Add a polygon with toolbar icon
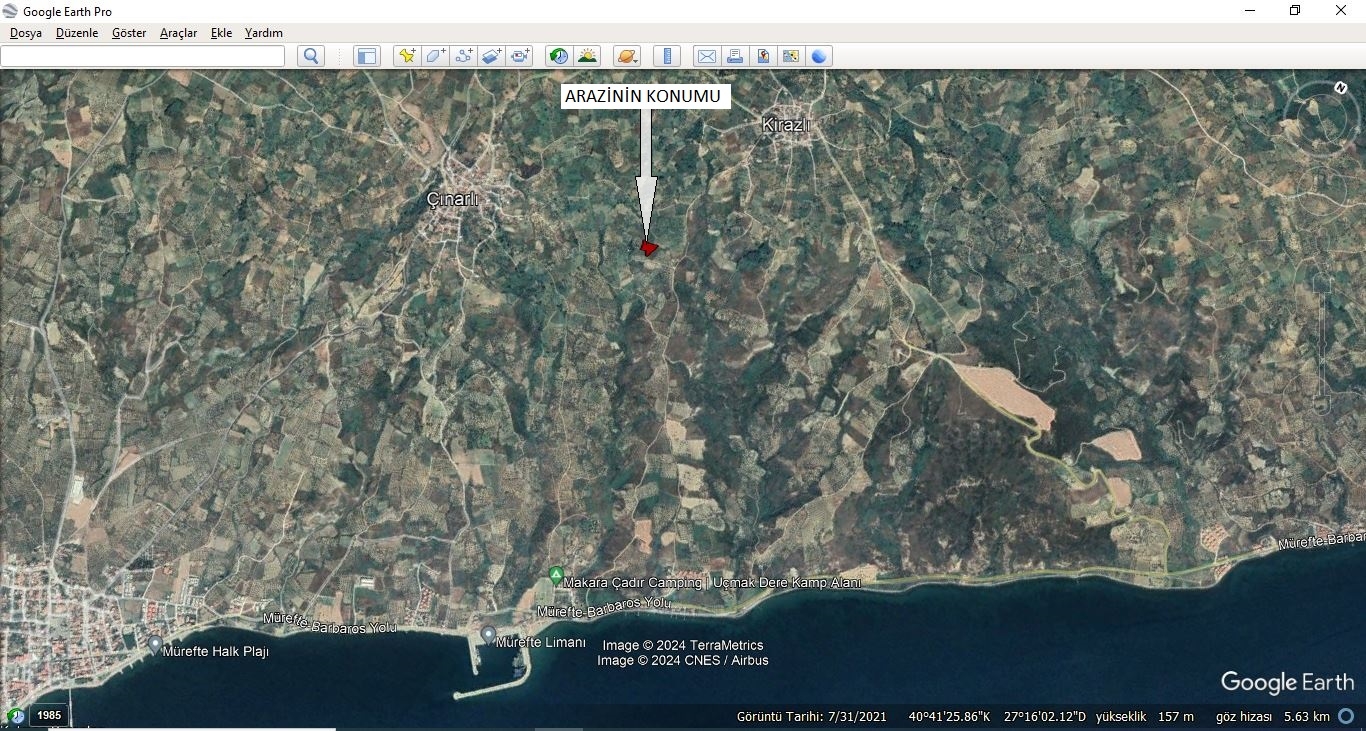The width and height of the screenshot is (1366, 731). click(435, 56)
